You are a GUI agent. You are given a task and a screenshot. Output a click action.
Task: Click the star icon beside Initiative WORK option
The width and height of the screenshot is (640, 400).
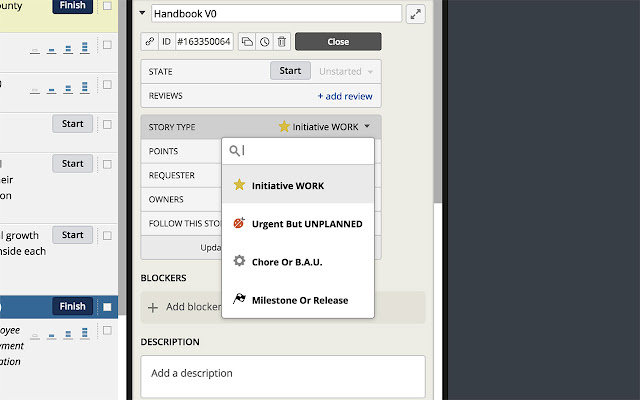(x=239, y=185)
